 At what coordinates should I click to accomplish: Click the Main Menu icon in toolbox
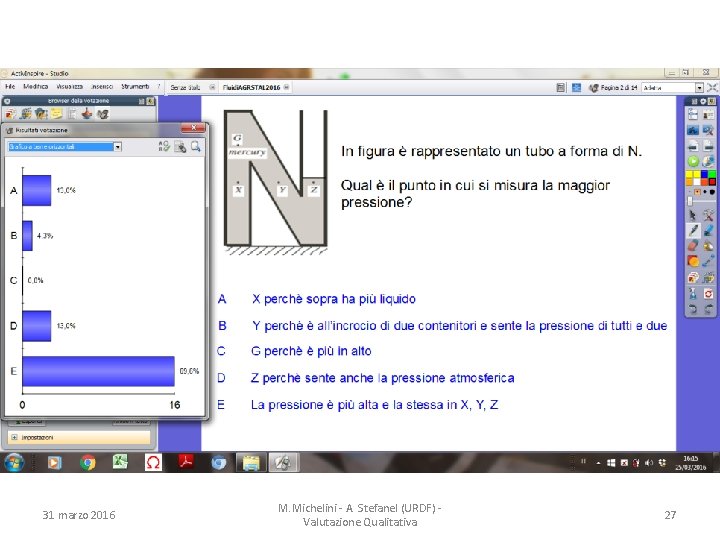tap(693, 115)
